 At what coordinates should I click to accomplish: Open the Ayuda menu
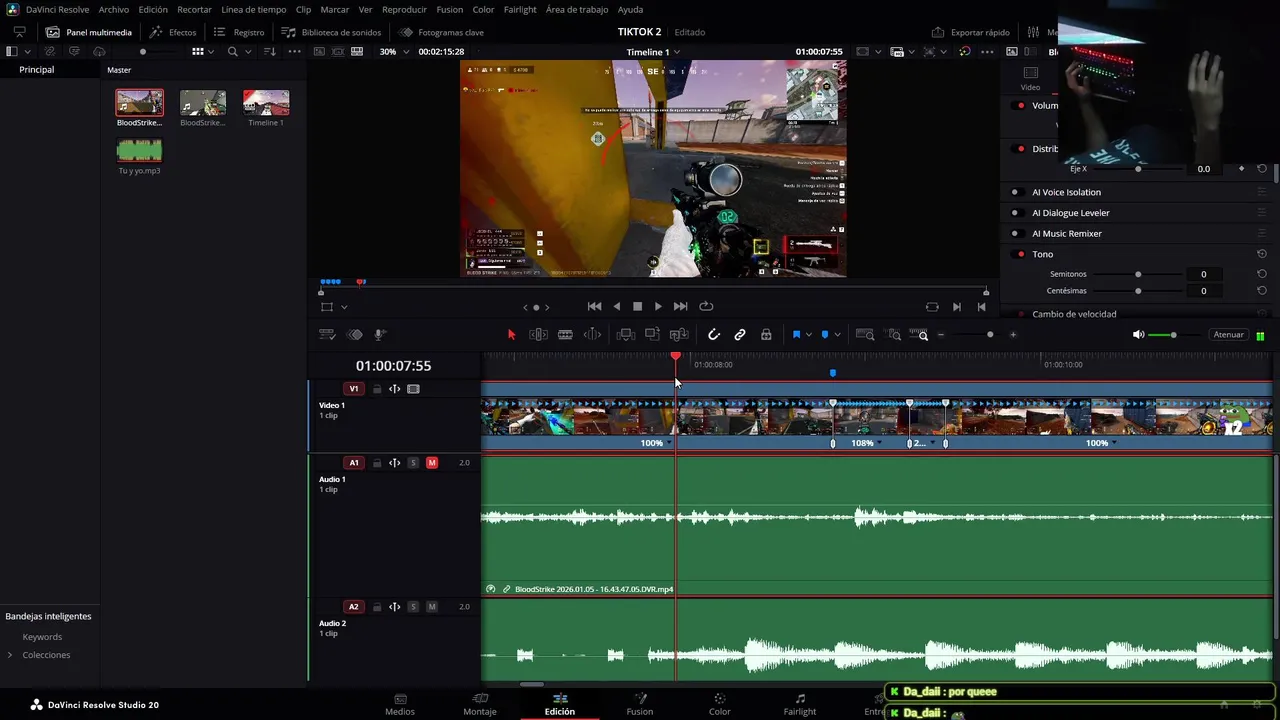point(630,9)
